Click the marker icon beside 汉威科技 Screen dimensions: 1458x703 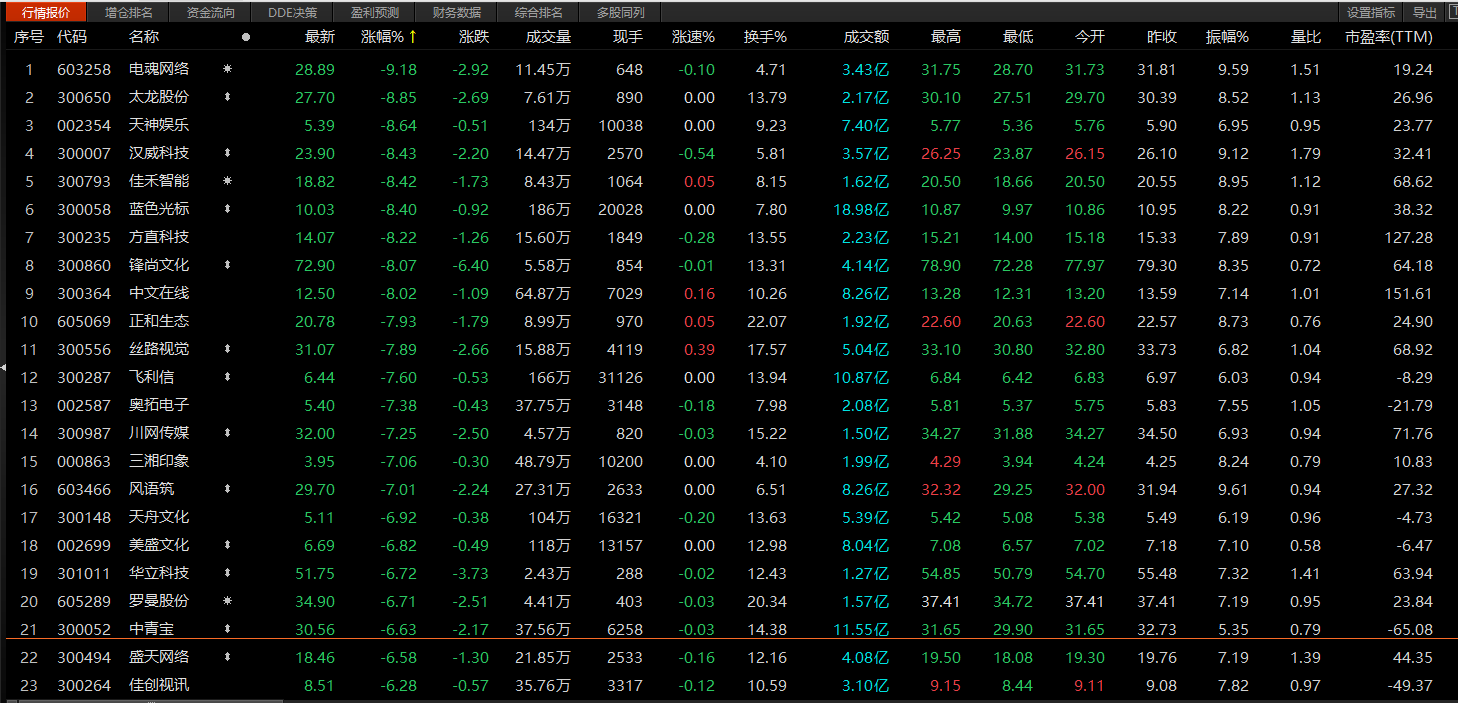coord(227,154)
